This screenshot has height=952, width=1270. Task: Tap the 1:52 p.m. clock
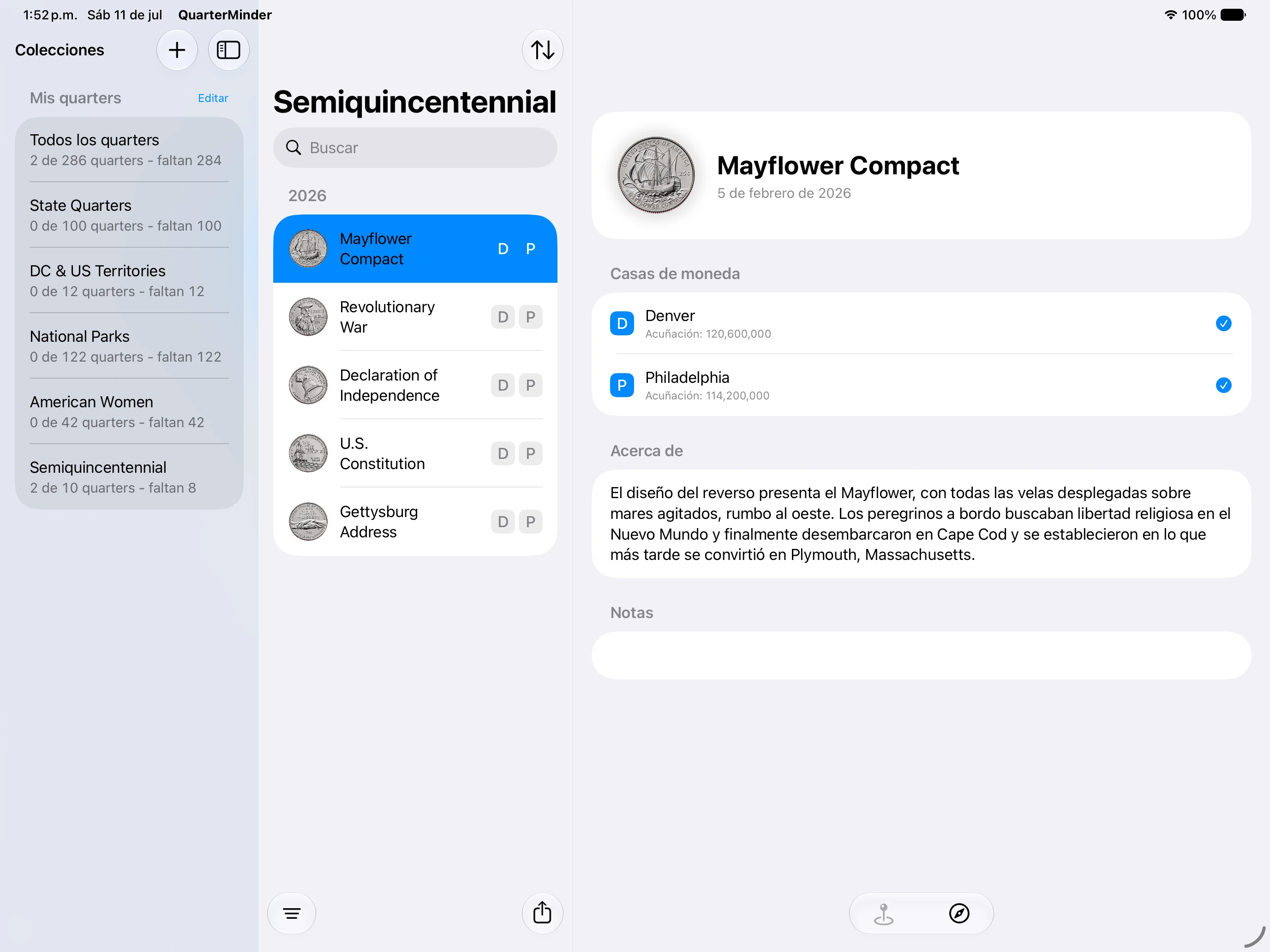pyautogui.click(x=50, y=15)
